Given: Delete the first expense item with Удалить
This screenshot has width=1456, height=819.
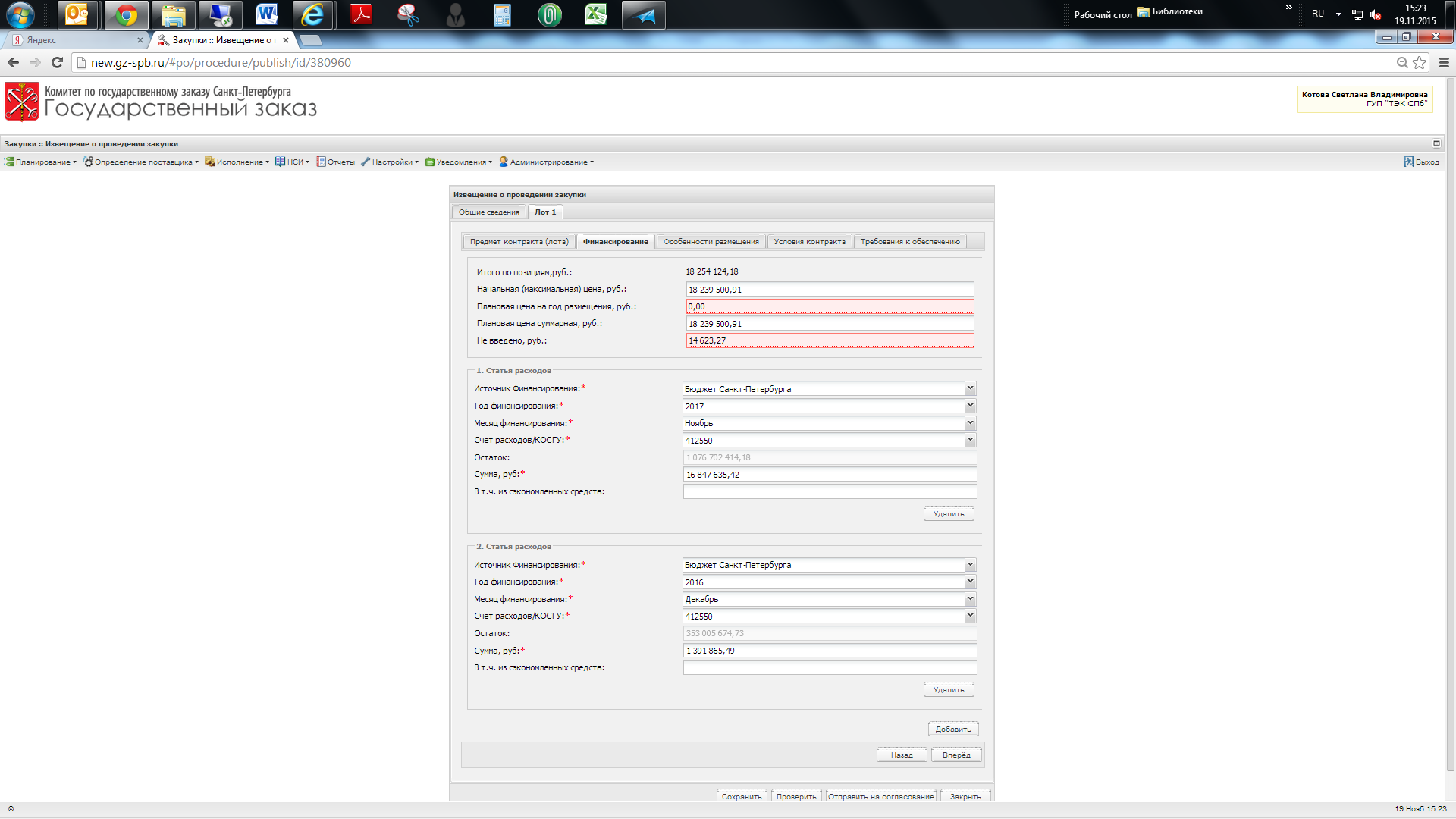Looking at the screenshot, I should point(948,514).
